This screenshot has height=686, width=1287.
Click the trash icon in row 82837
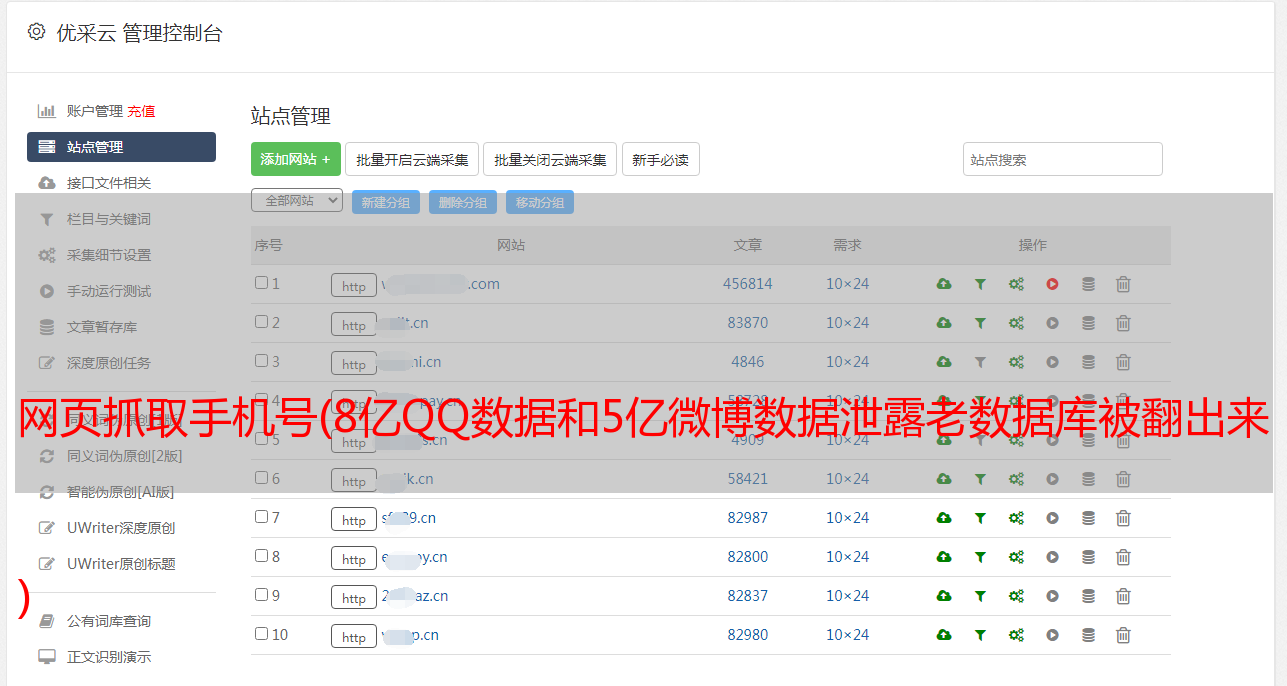(1123, 596)
